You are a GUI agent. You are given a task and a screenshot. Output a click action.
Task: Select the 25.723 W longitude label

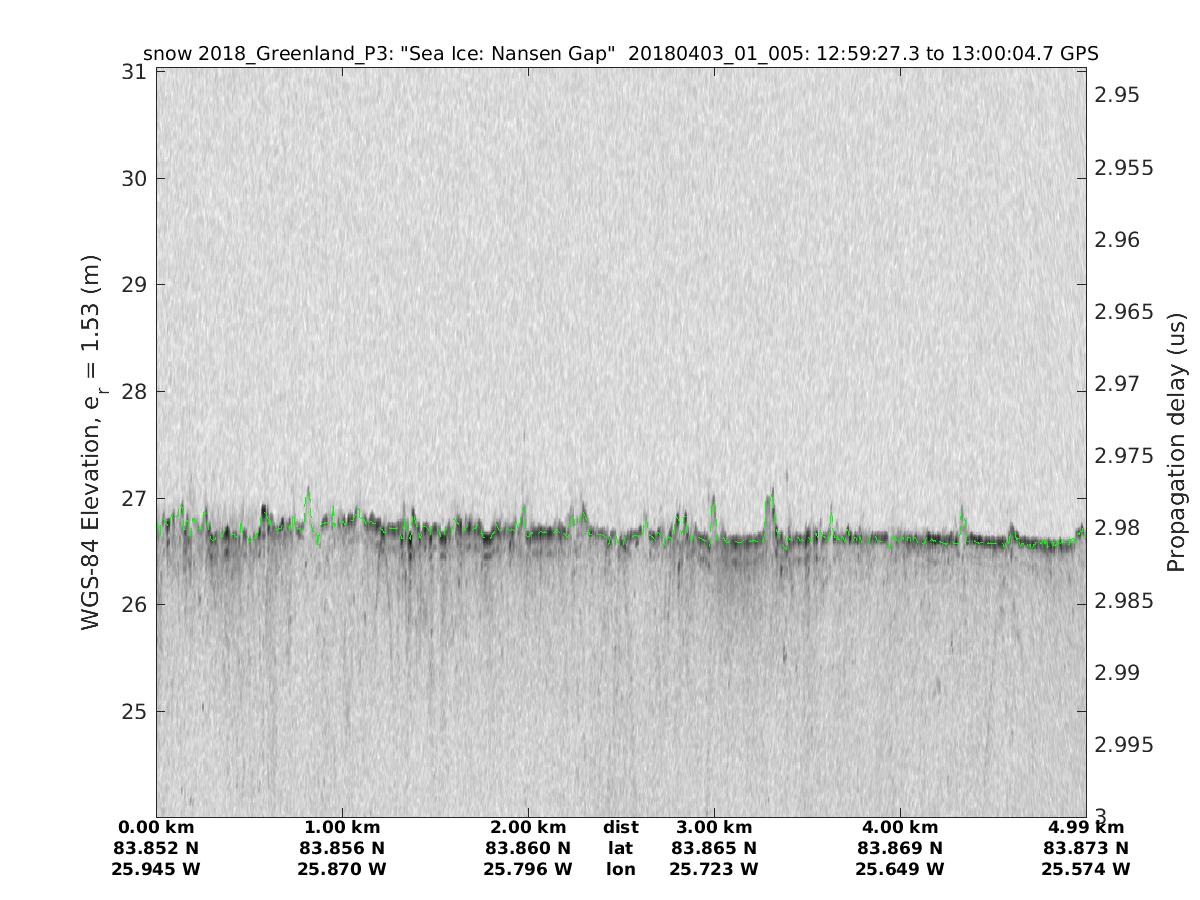point(713,869)
